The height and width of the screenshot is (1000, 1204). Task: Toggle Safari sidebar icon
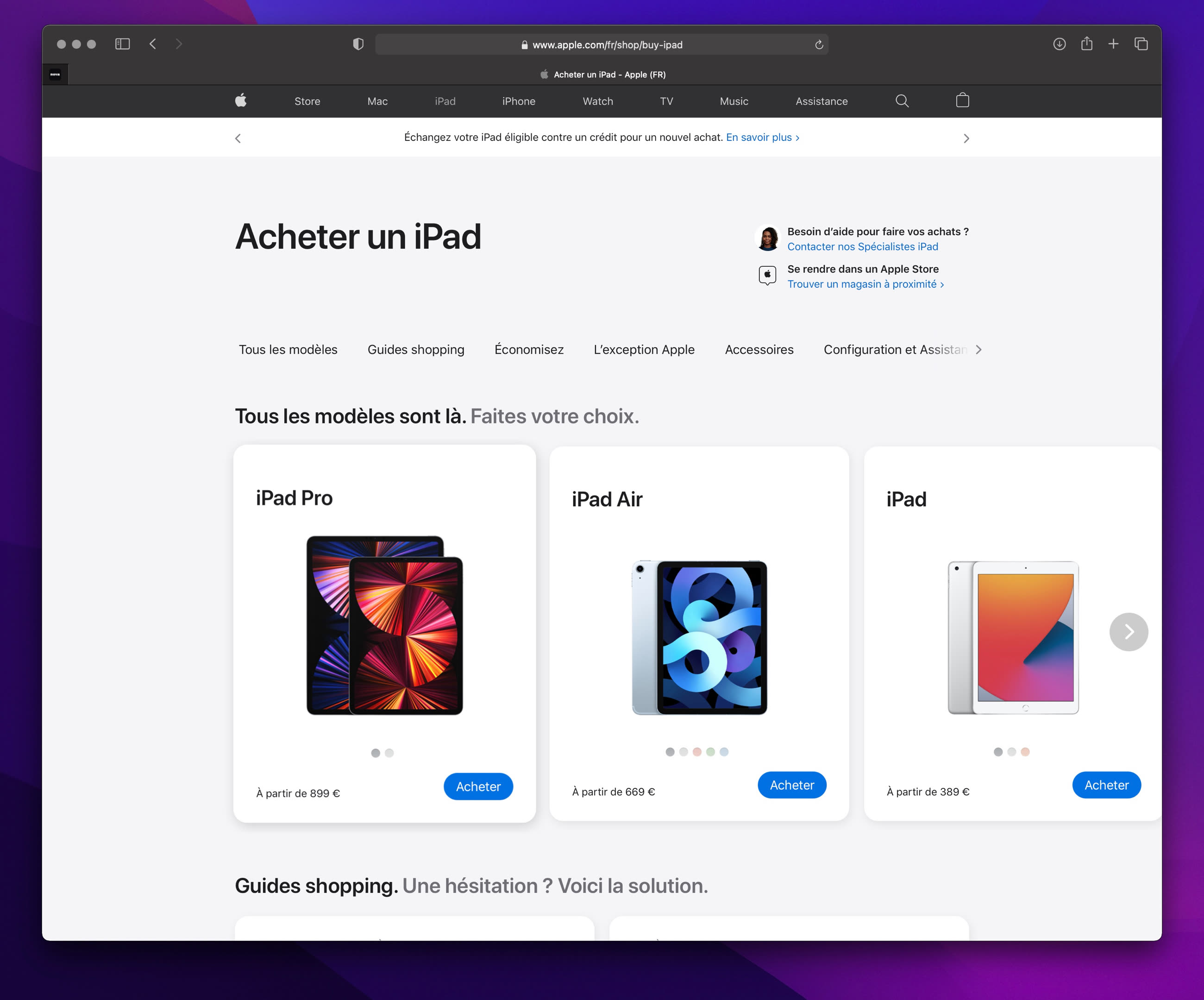click(122, 44)
